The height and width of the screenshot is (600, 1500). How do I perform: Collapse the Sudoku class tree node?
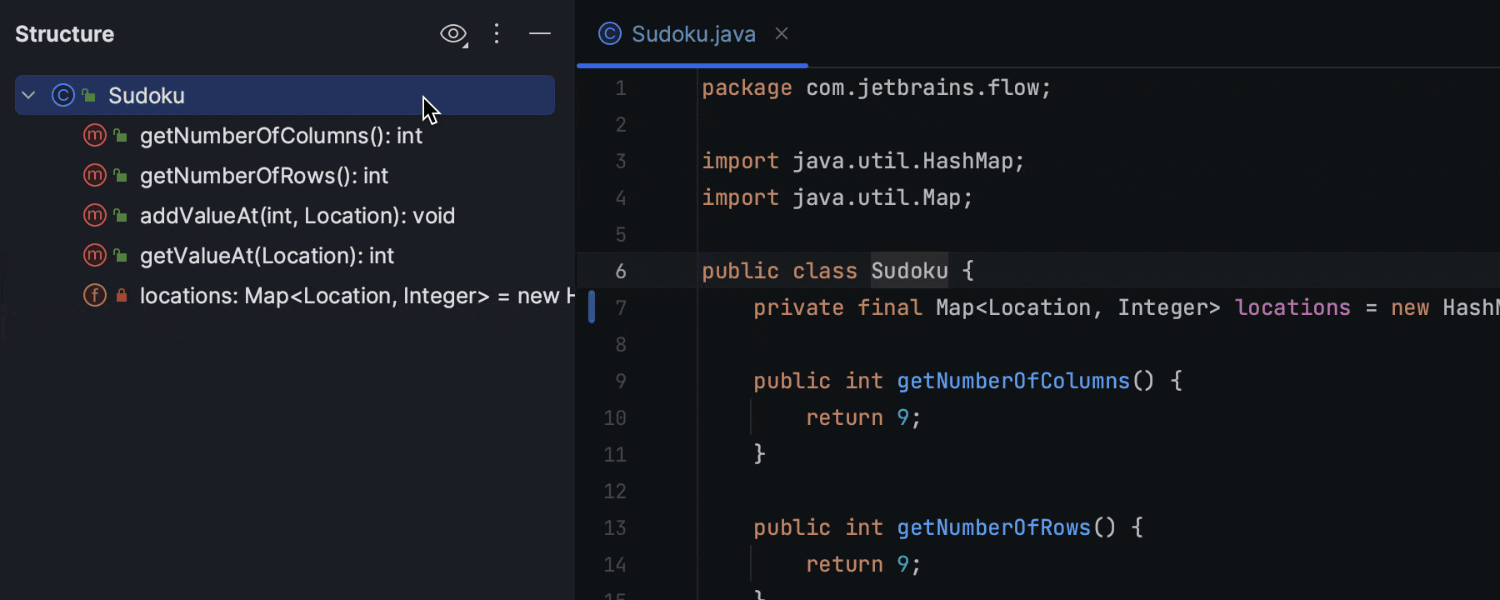pos(29,96)
